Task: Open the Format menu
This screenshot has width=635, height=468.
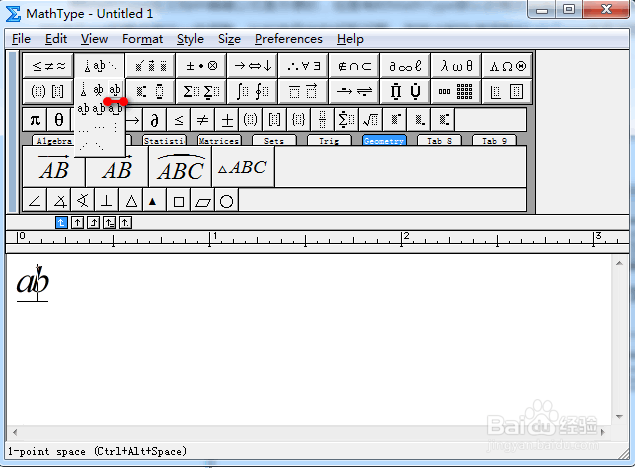Action: tap(143, 39)
